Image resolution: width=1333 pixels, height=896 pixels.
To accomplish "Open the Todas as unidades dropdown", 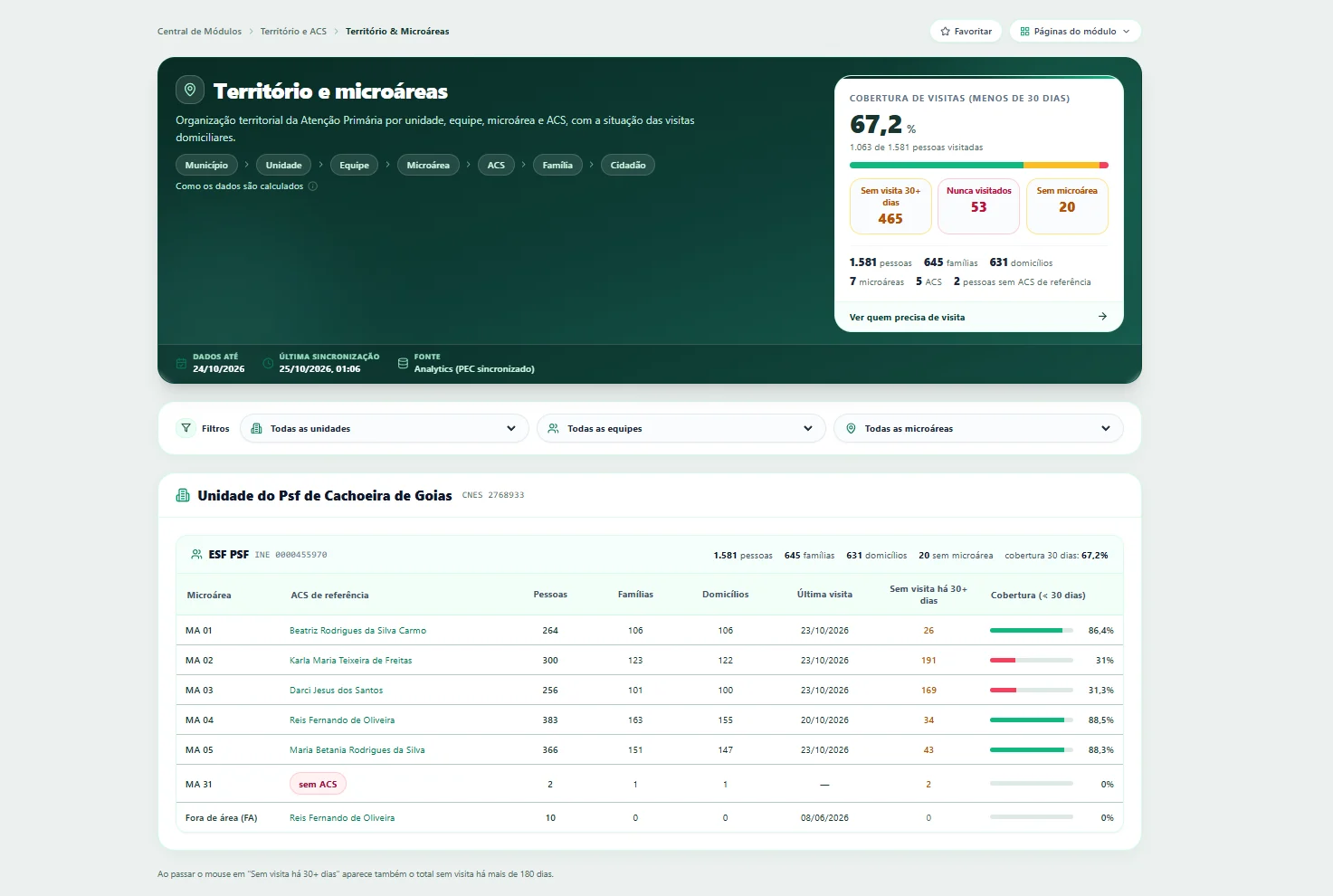I will (x=385, y=428).
